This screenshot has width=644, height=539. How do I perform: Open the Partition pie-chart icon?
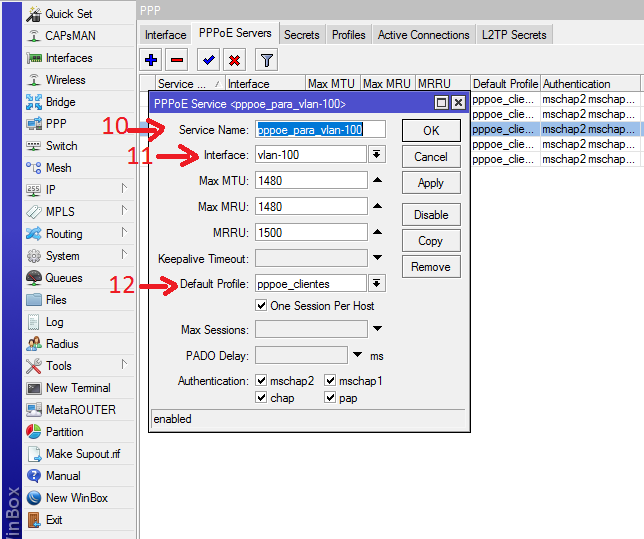tap(34, 432)
